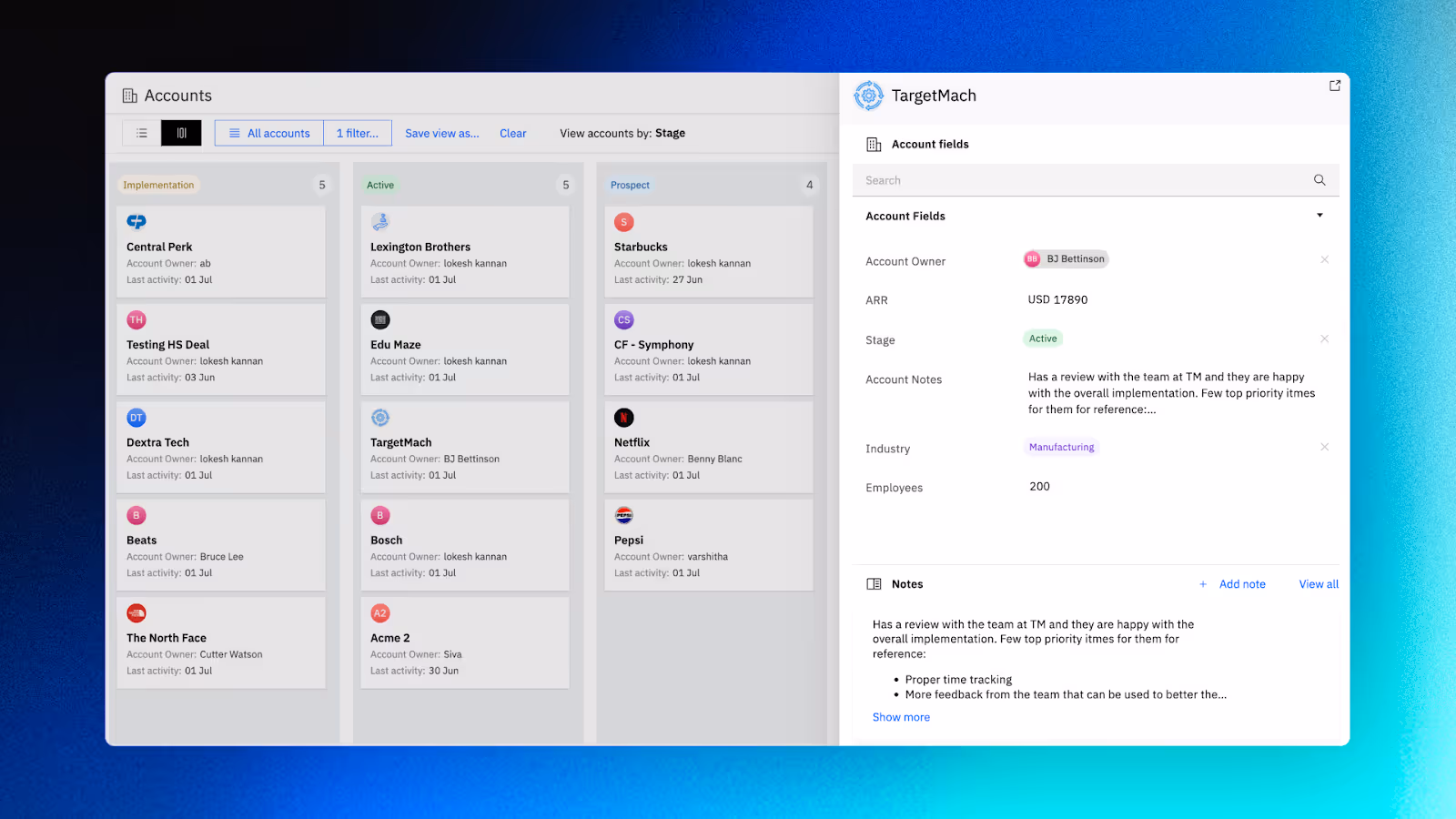Click Acme 2 A2 avatar
Image resolution: width=1456 pixels, height=819 pixels.
[x=380, y=613]
